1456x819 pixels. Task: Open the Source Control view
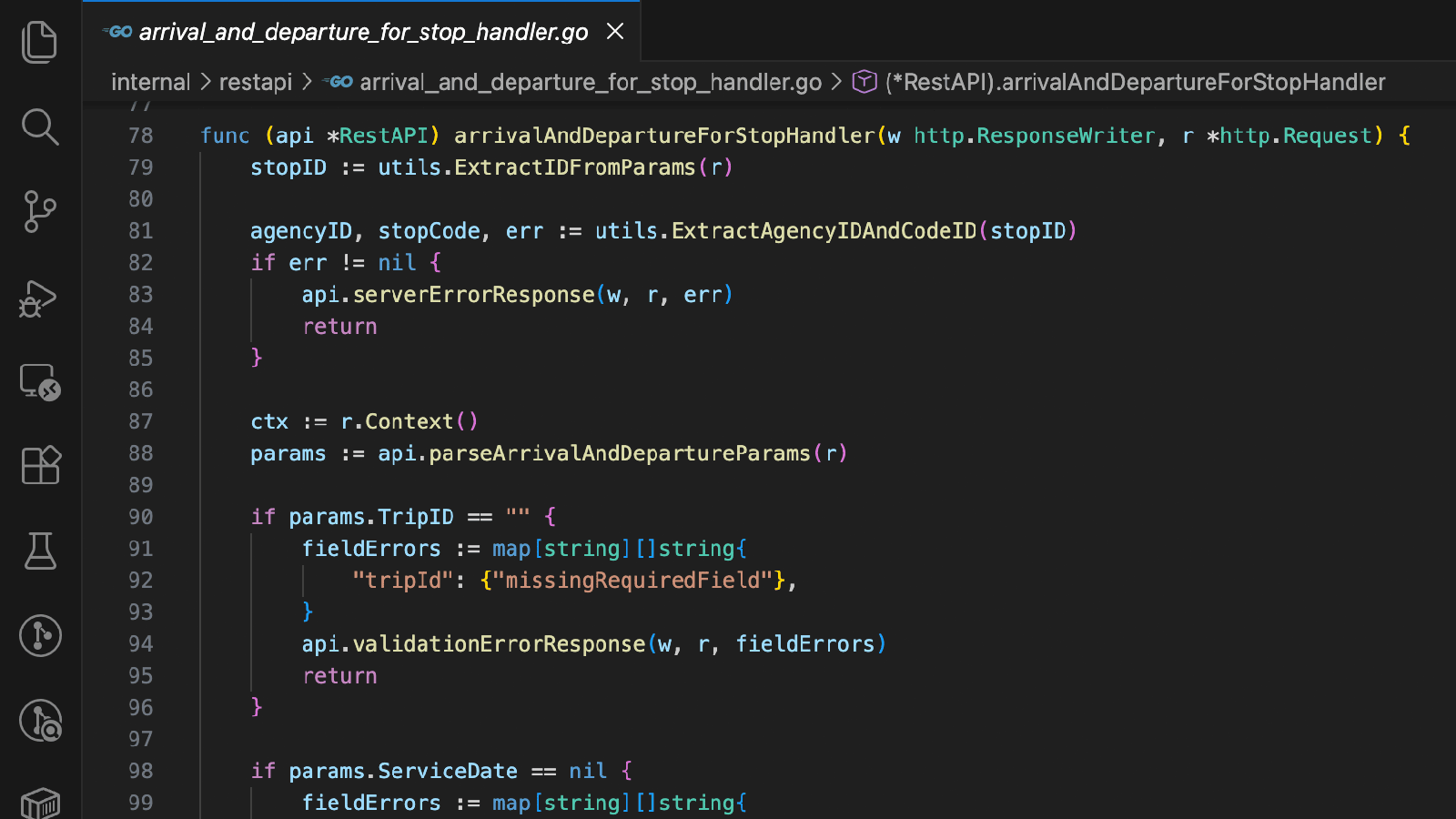click(40, 212)
